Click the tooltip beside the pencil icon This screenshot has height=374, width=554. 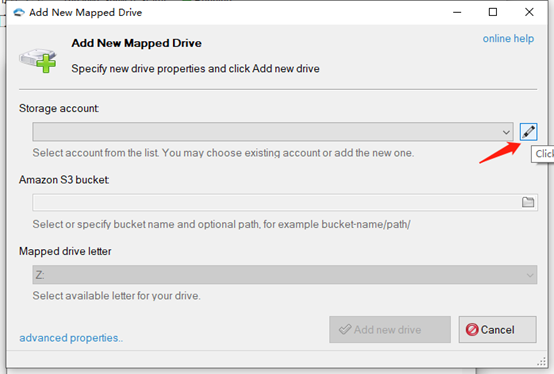coord(543,154)
